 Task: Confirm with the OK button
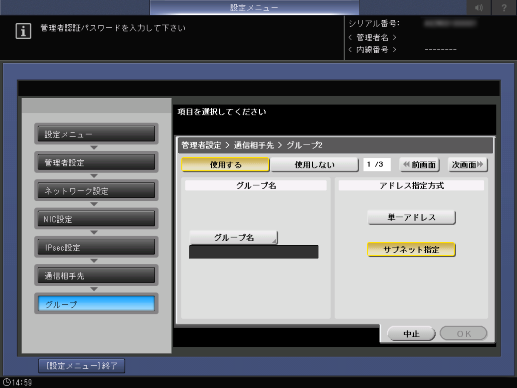(x=464, y=334)
